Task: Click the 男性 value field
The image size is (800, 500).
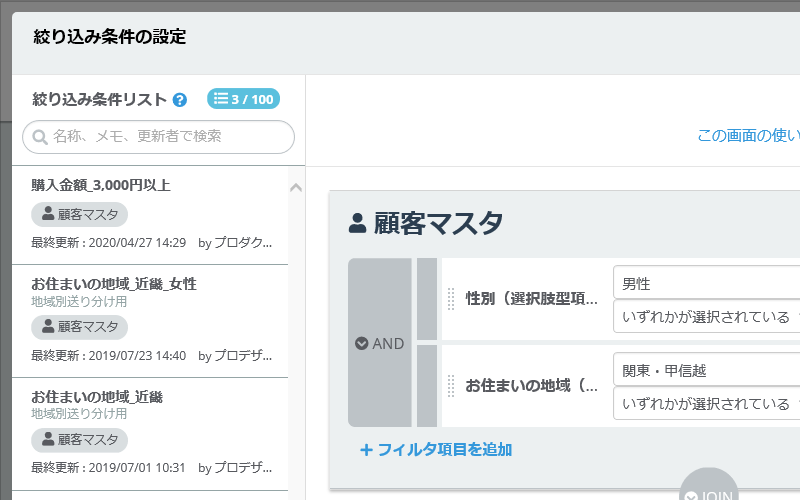Action: click(x=706, y=283)
